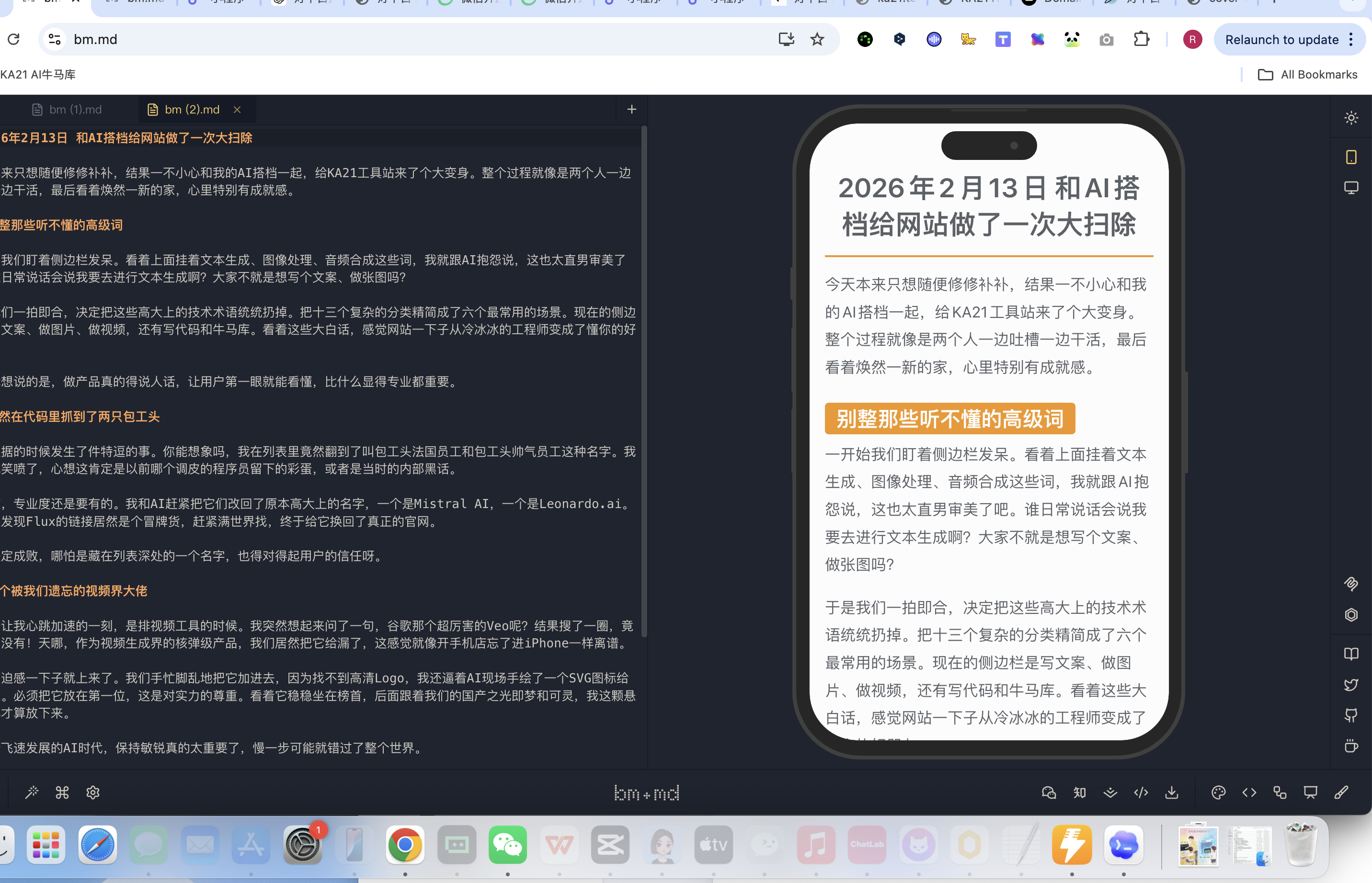This screenshot has width=1372, height=883.
Task: Open Chrome three-dot menu beside Relaunch
Action: [1351, 40]
